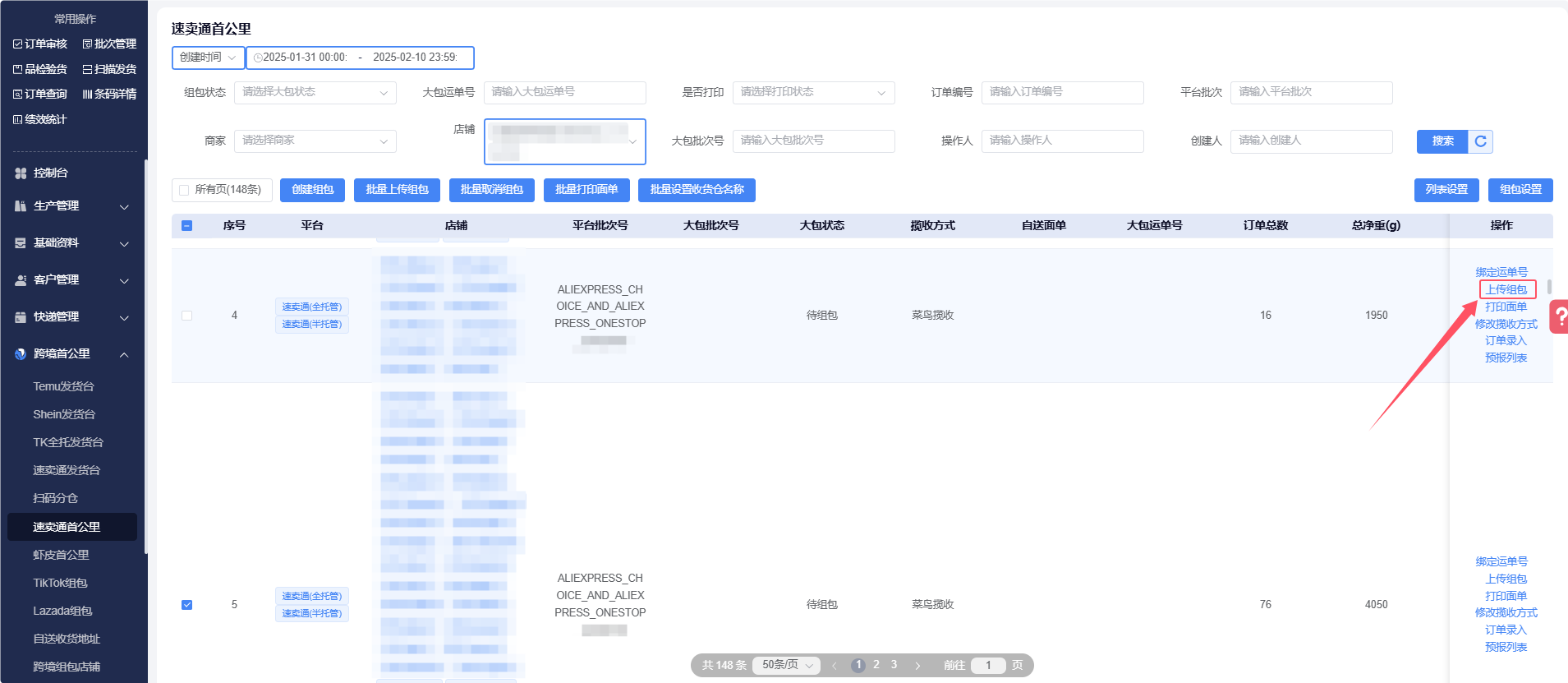Image resolution: width=1568 pixels, height=683 pixels.
Task: Open 虾皮首公里 in the sidebar
Action: click(x=61, y=555)
